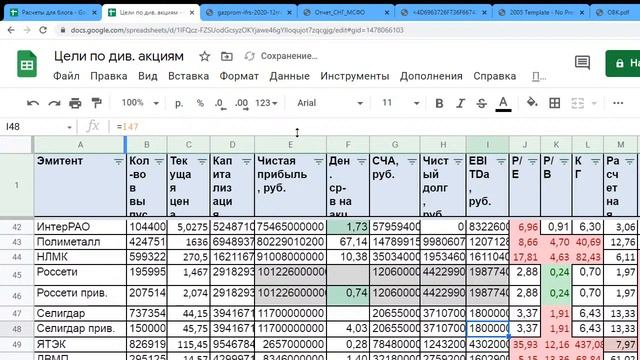Reload the browser page
This screenshot has height=360, width=640.
(43, 30)
